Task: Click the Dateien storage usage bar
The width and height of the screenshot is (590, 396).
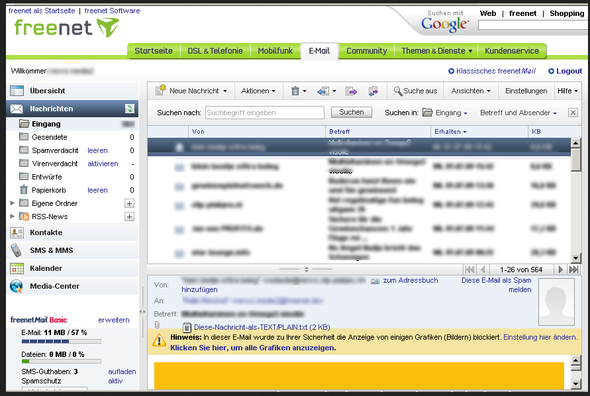Action: point(61,361)
